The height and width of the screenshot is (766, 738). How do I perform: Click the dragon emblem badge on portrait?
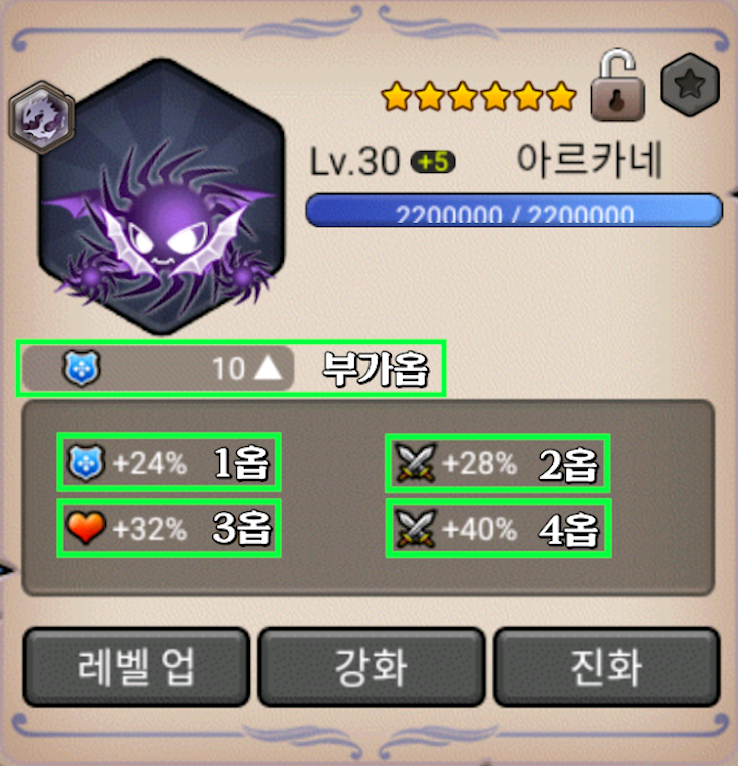click(x=42, y=117)
